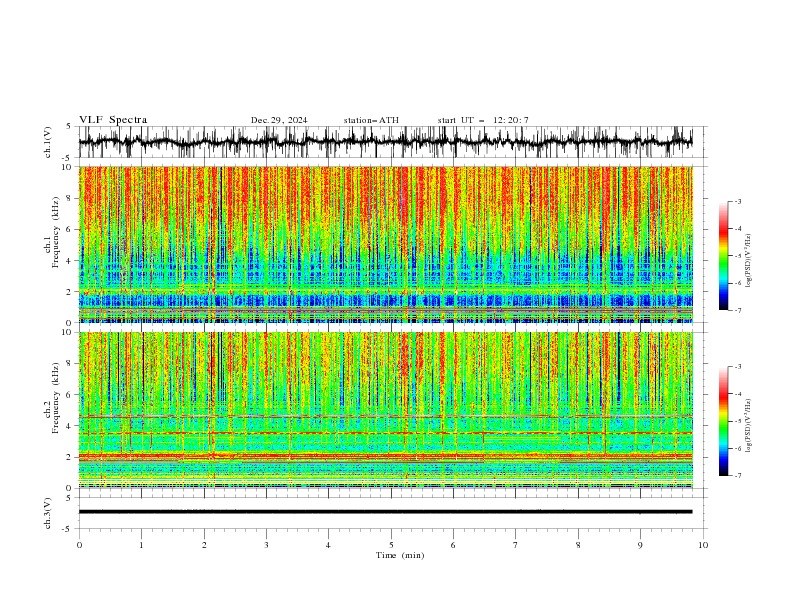Click the "5" volt tick on ch.1(V) axis
This screenshot has height=612, width=792.
click(69, 127)
